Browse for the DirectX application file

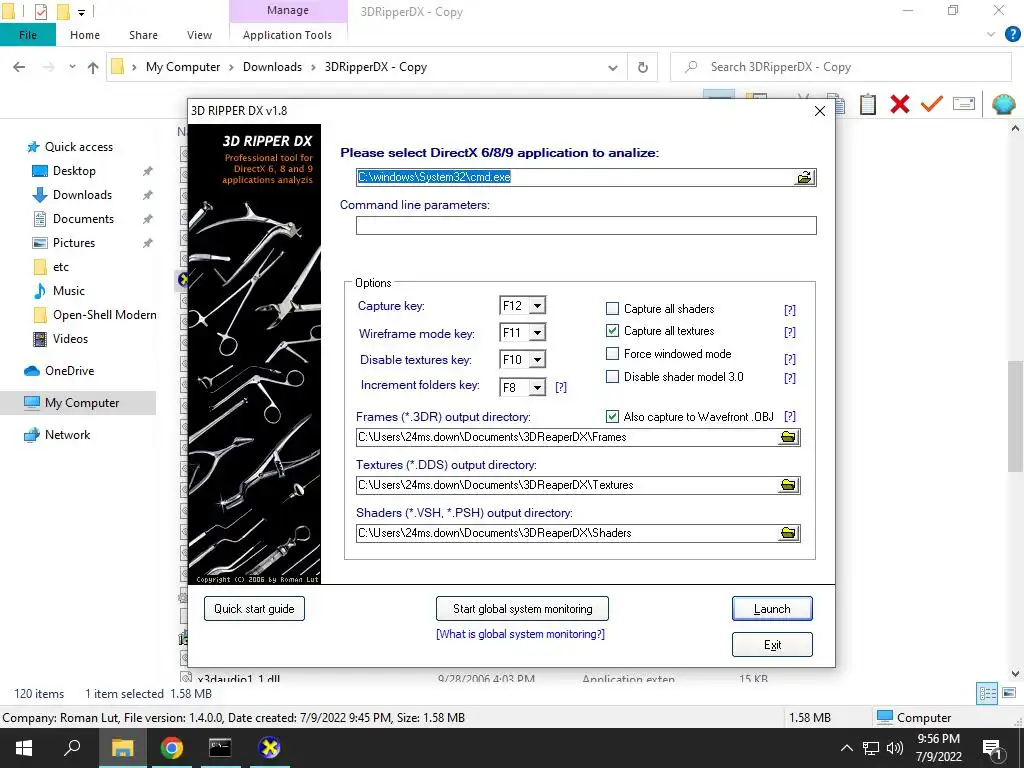(805, 177)
